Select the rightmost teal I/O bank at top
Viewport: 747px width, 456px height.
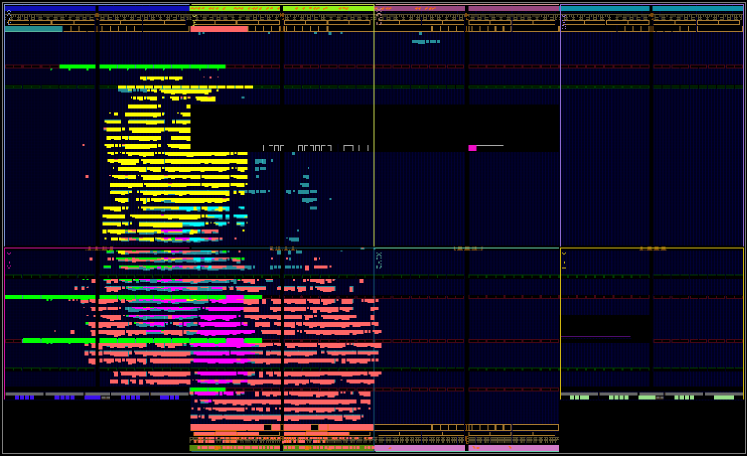point(697,9)
